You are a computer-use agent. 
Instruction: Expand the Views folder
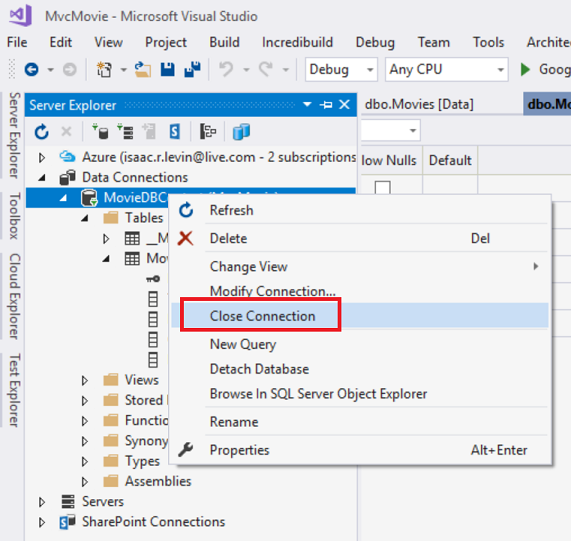click(85, 380)
